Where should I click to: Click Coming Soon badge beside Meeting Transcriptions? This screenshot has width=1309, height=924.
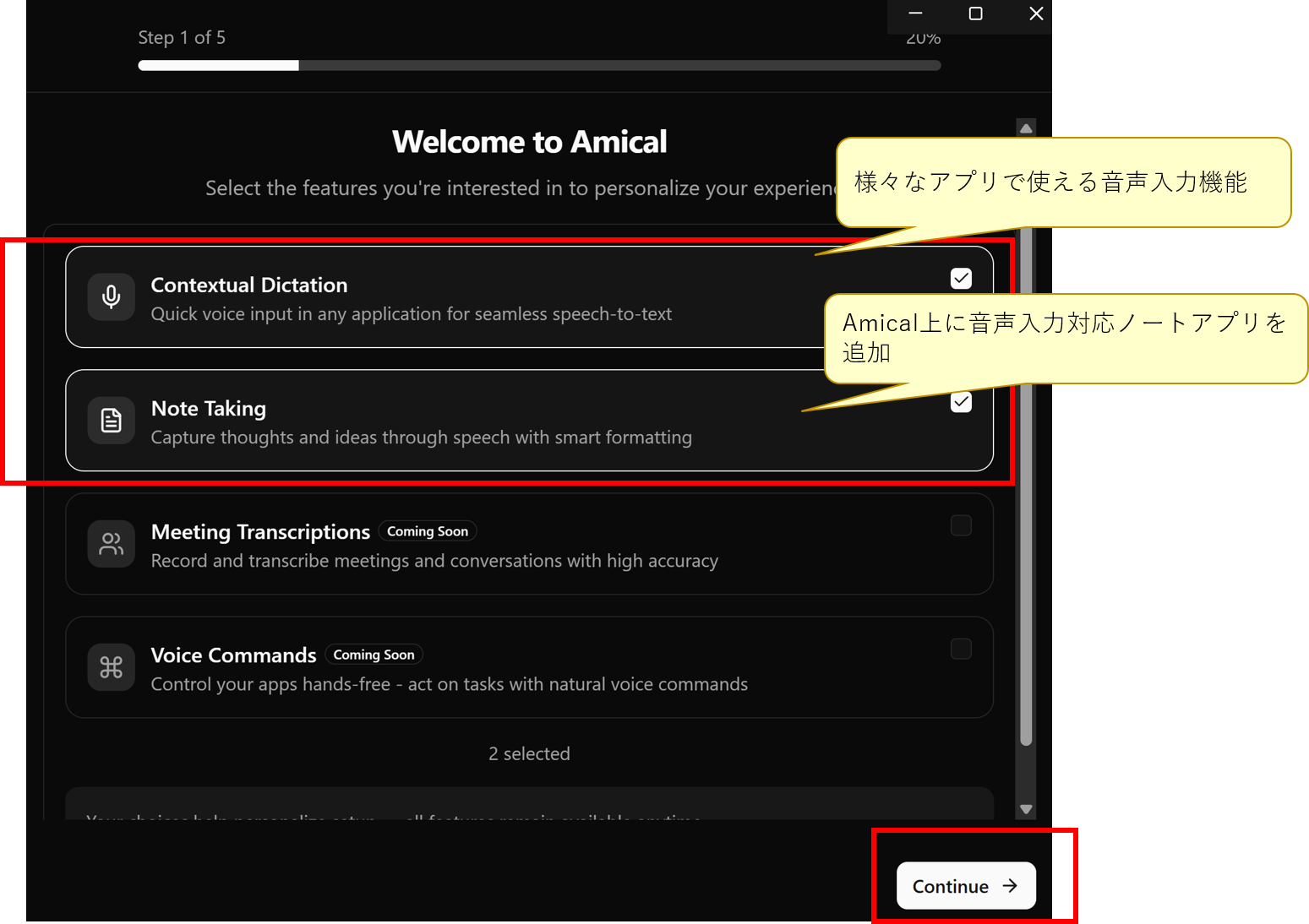[x=428, y=531]
